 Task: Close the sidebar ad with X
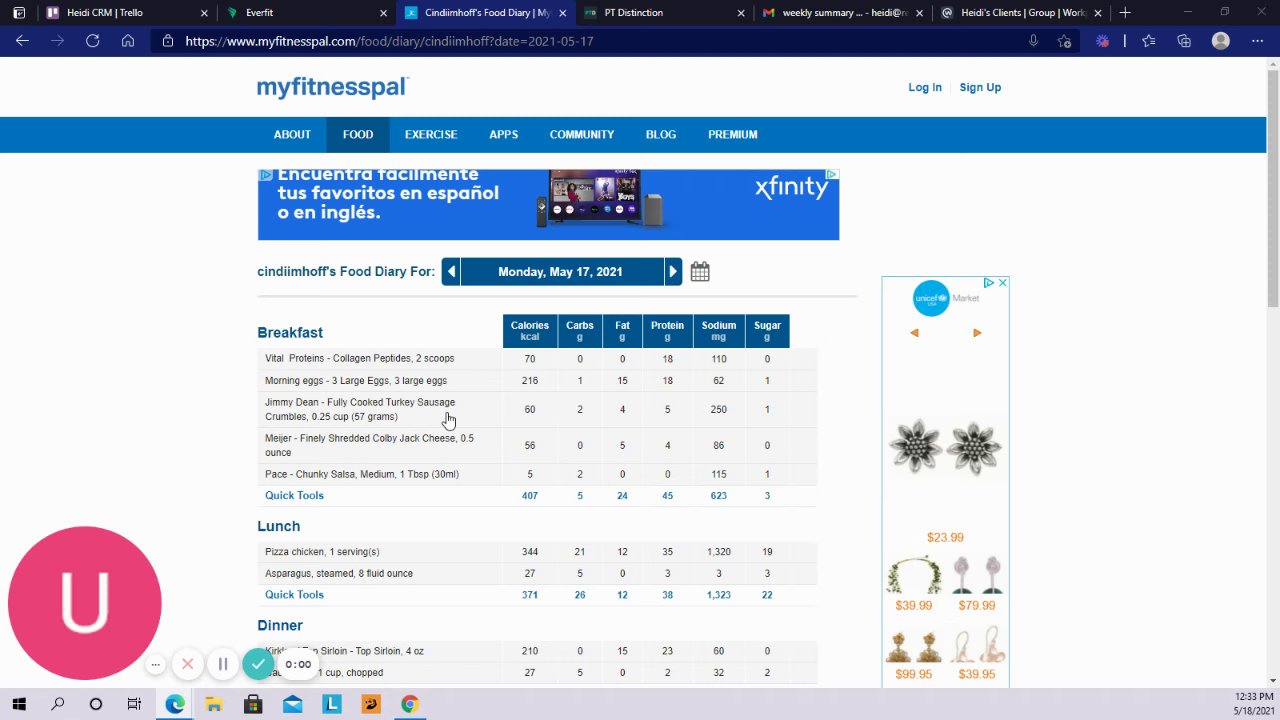tap(1002, 283)
